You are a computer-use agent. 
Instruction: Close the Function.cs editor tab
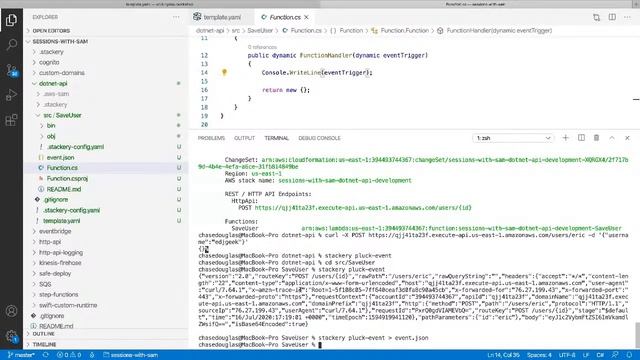click(x=306, y=17)
